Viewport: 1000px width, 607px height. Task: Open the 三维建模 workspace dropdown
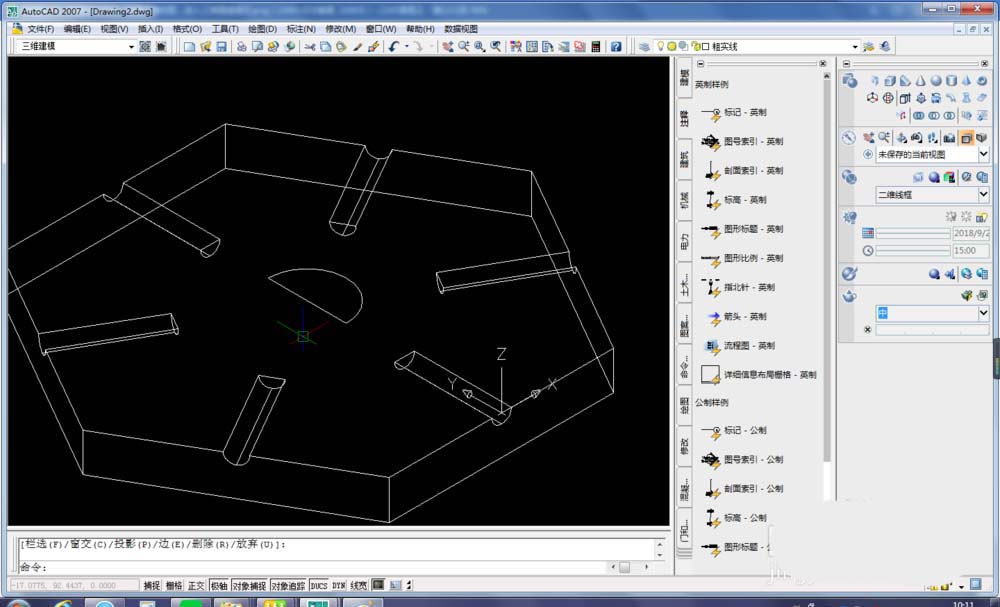[x=131, y=47]
